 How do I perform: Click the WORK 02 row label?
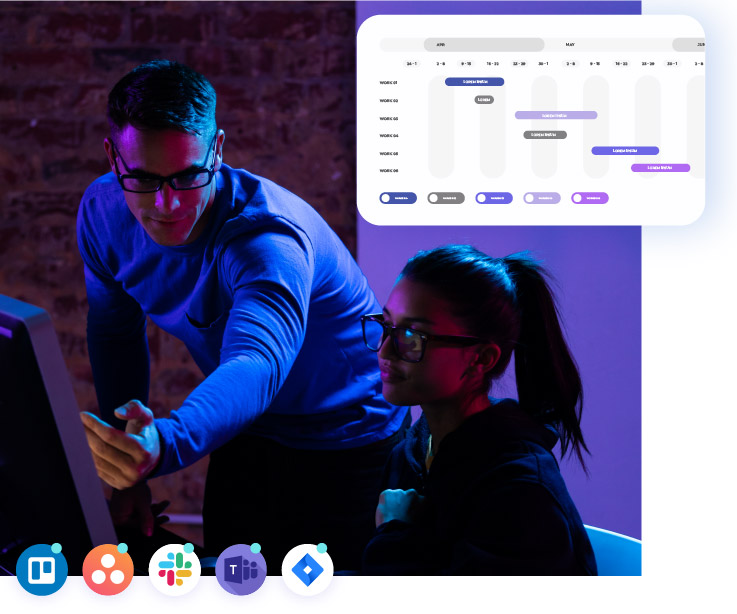pos(389,101)
